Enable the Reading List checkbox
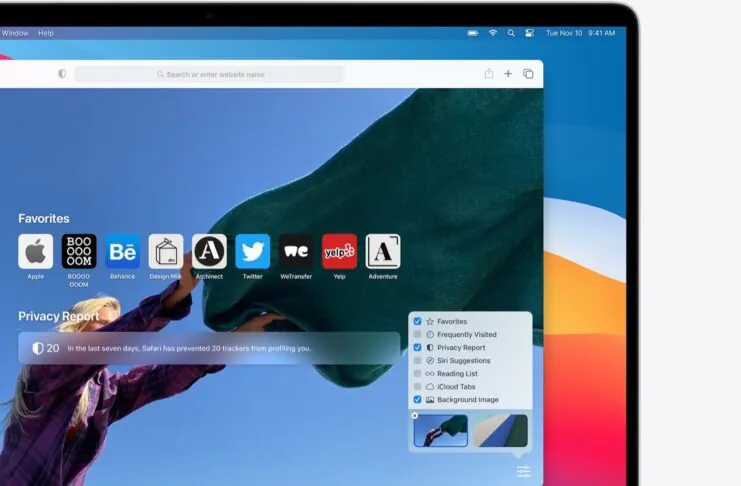The image size is (741, 486). pyautogui.click(x=417, y=373)
